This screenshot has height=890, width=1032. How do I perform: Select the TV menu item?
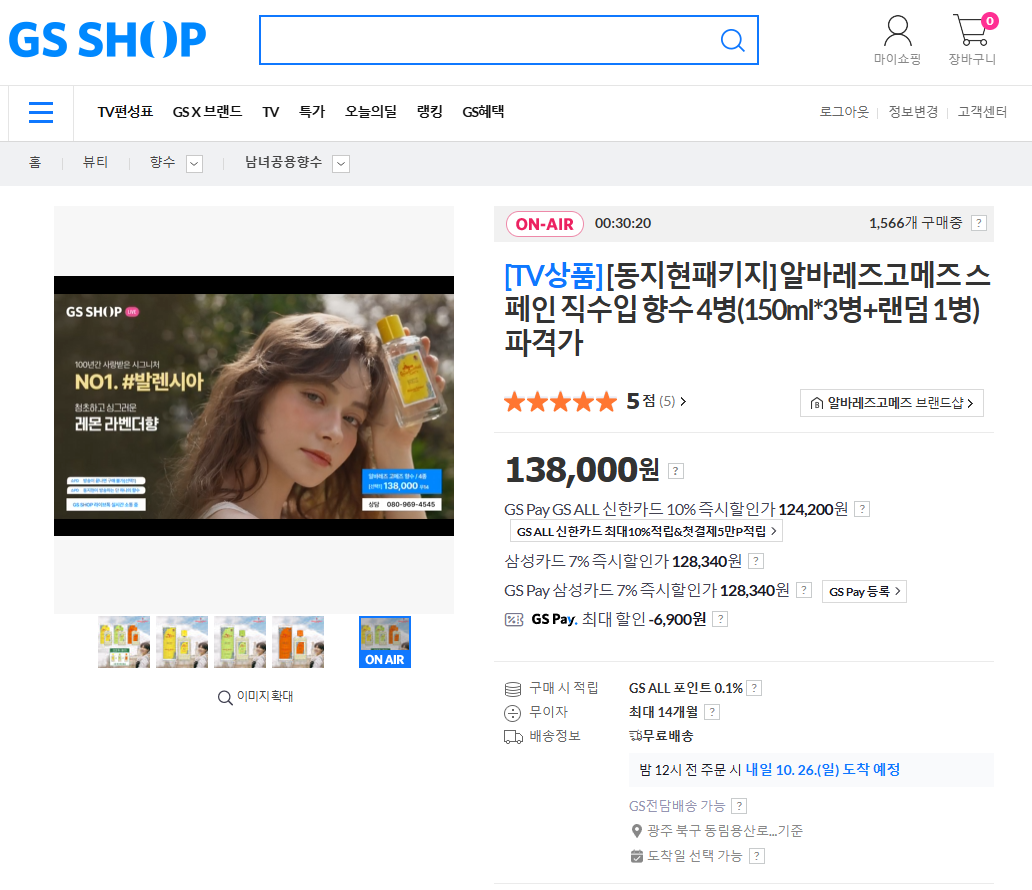[271, 112]
